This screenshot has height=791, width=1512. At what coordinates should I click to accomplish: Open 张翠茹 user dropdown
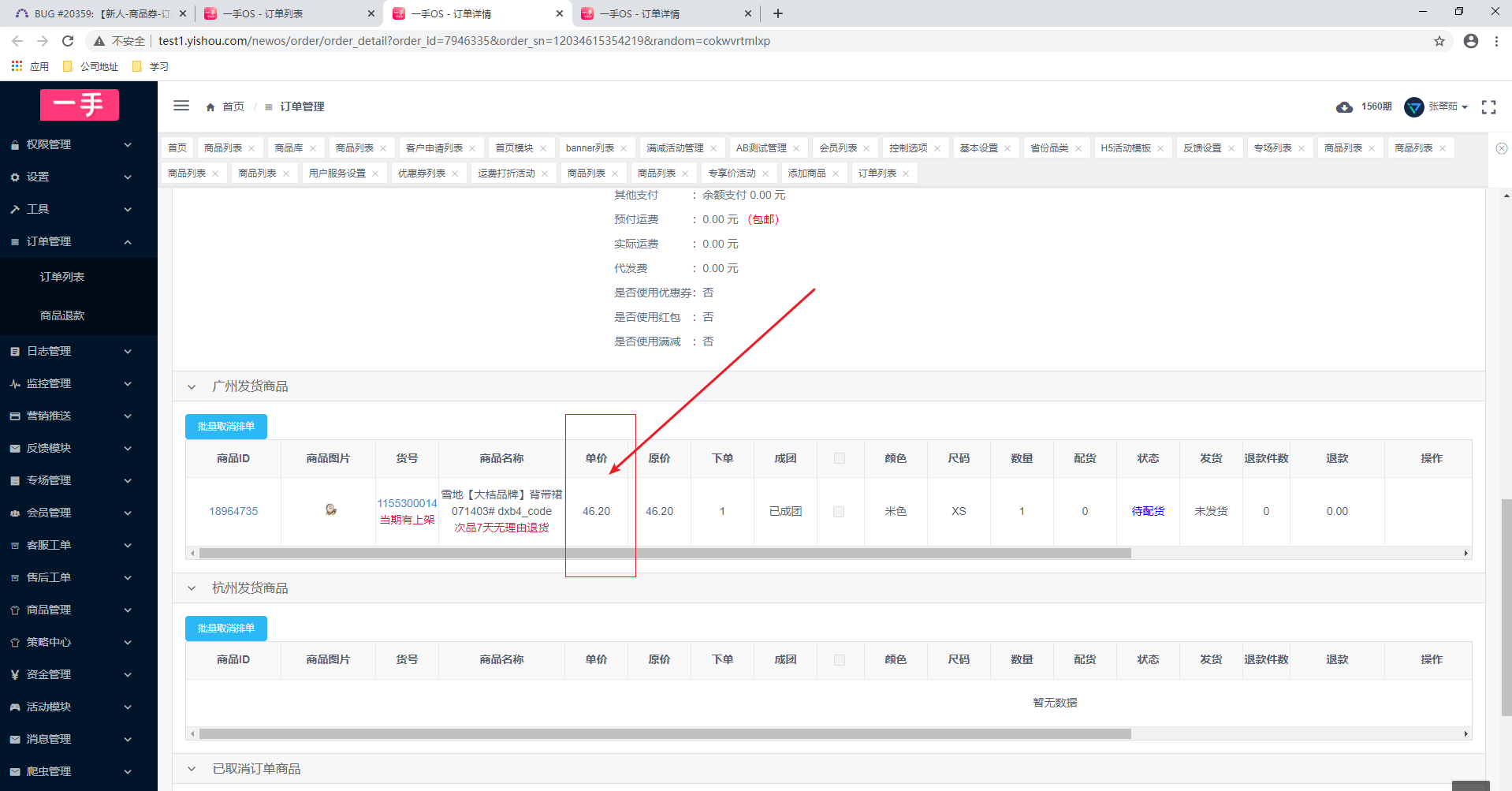(1447, 106)
